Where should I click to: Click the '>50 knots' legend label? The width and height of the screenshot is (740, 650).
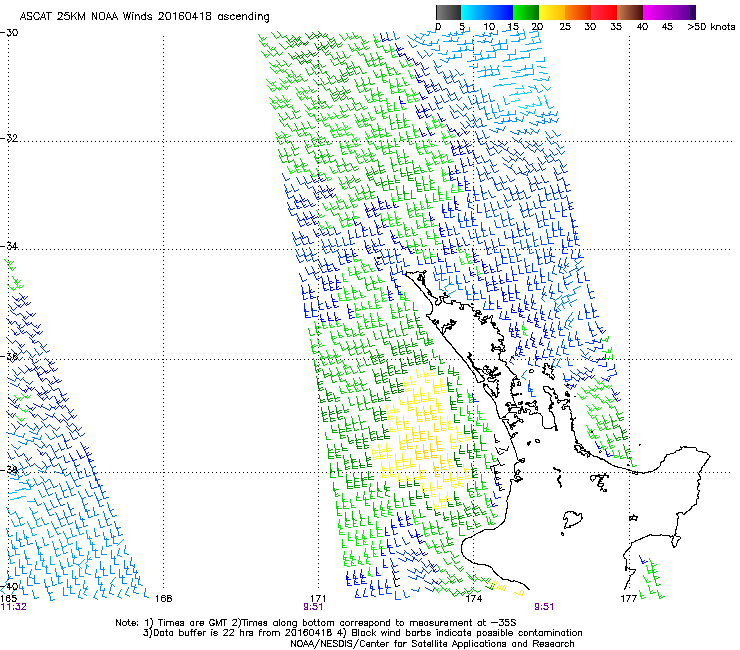(711, 27)
